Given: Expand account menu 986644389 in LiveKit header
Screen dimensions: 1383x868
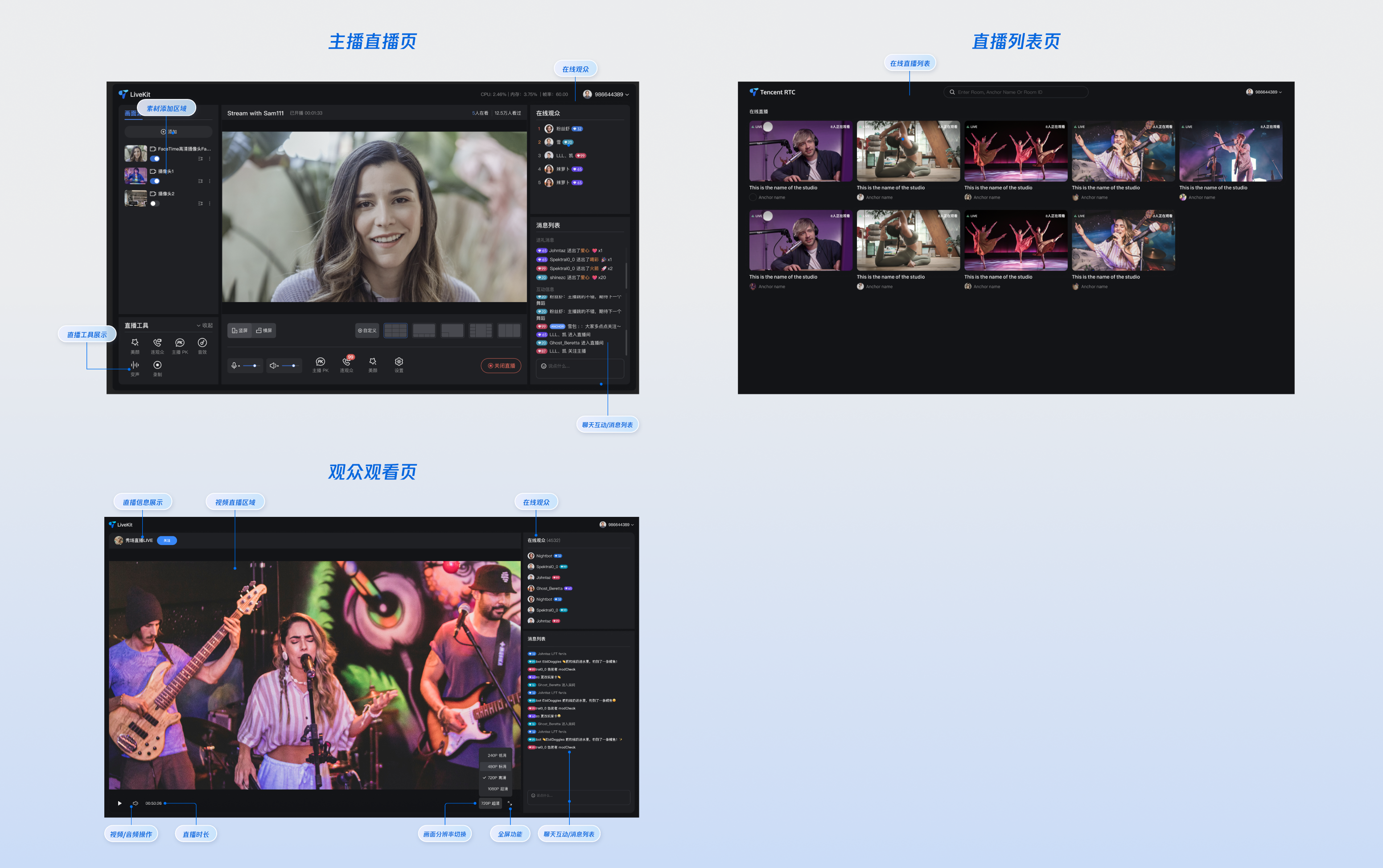Looking at the screenshot, I should [x=611, y=95].
